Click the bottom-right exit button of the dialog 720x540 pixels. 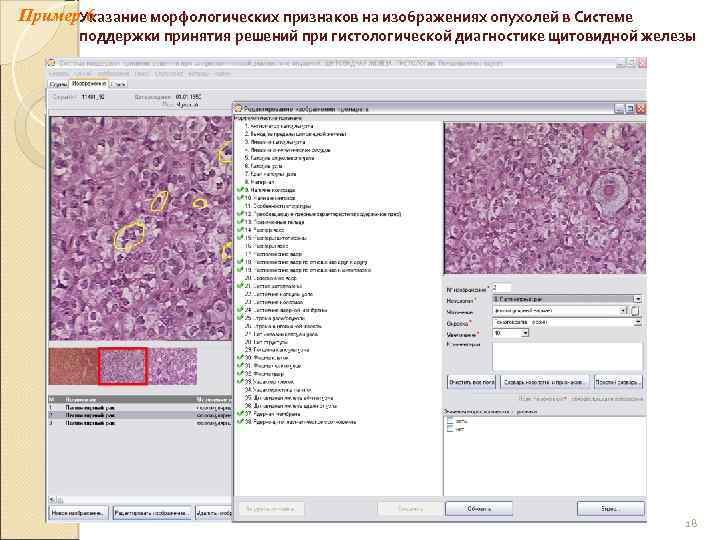click(x=611, y=509)
